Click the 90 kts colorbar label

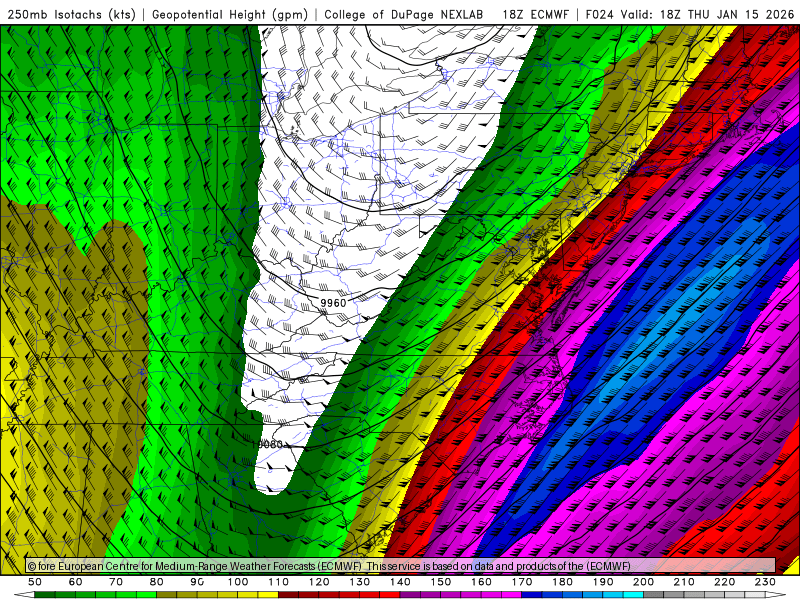197,582
